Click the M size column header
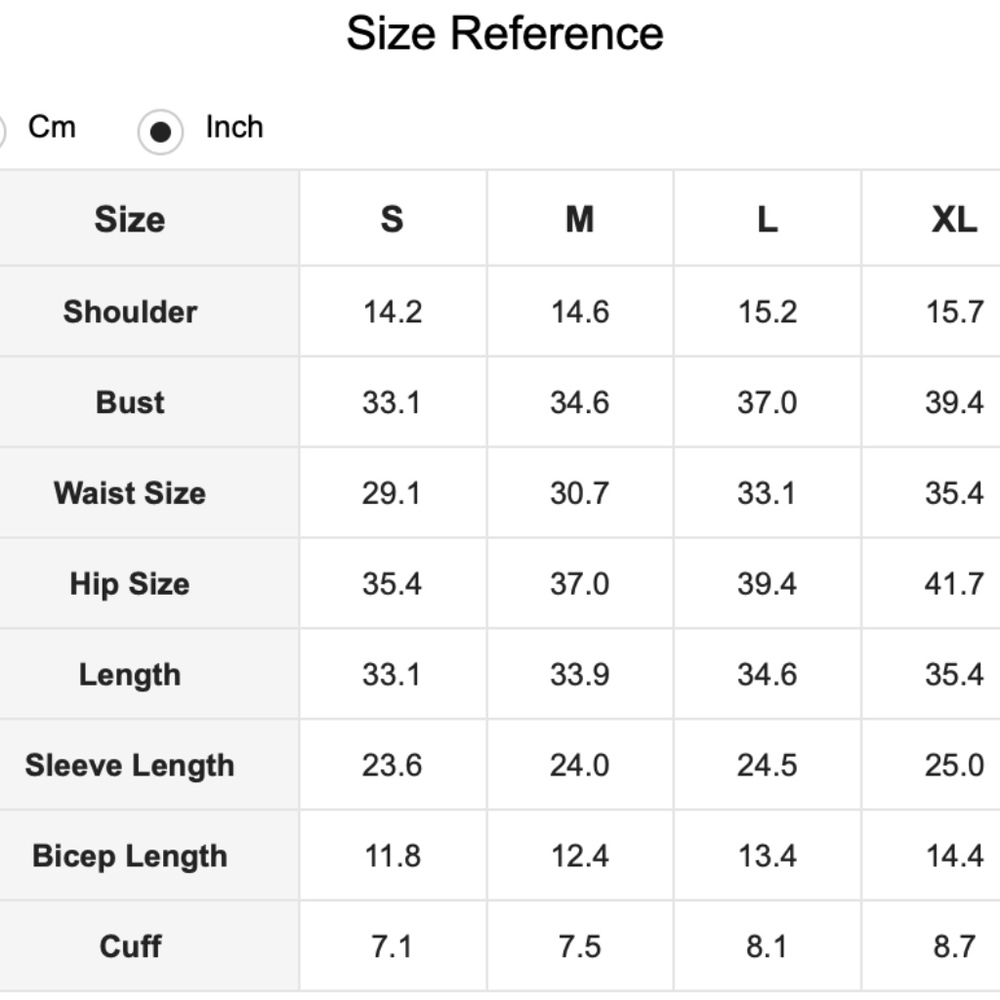This screenshot has height=1000, width=1000. coord(579,219)
